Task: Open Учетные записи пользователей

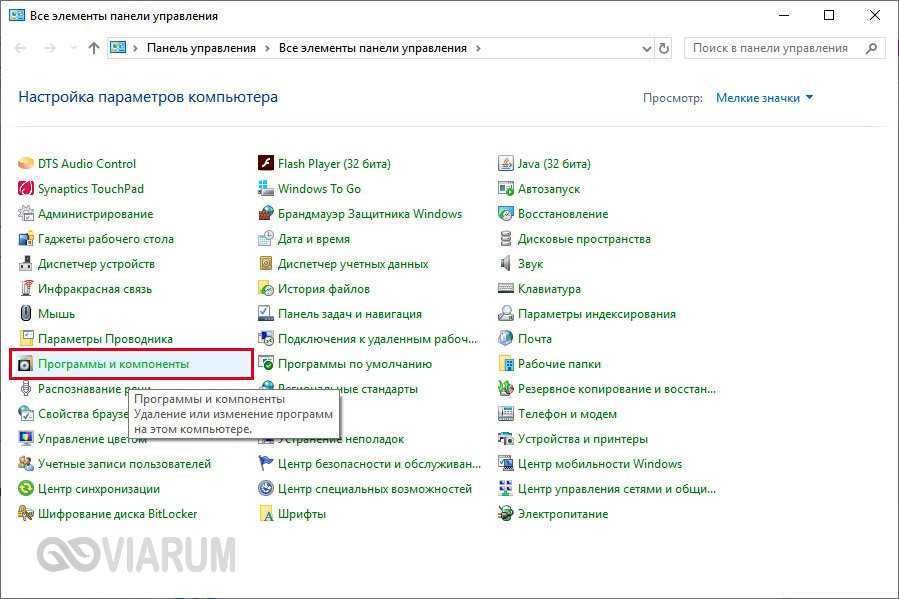Action: (x=124, y=464)
